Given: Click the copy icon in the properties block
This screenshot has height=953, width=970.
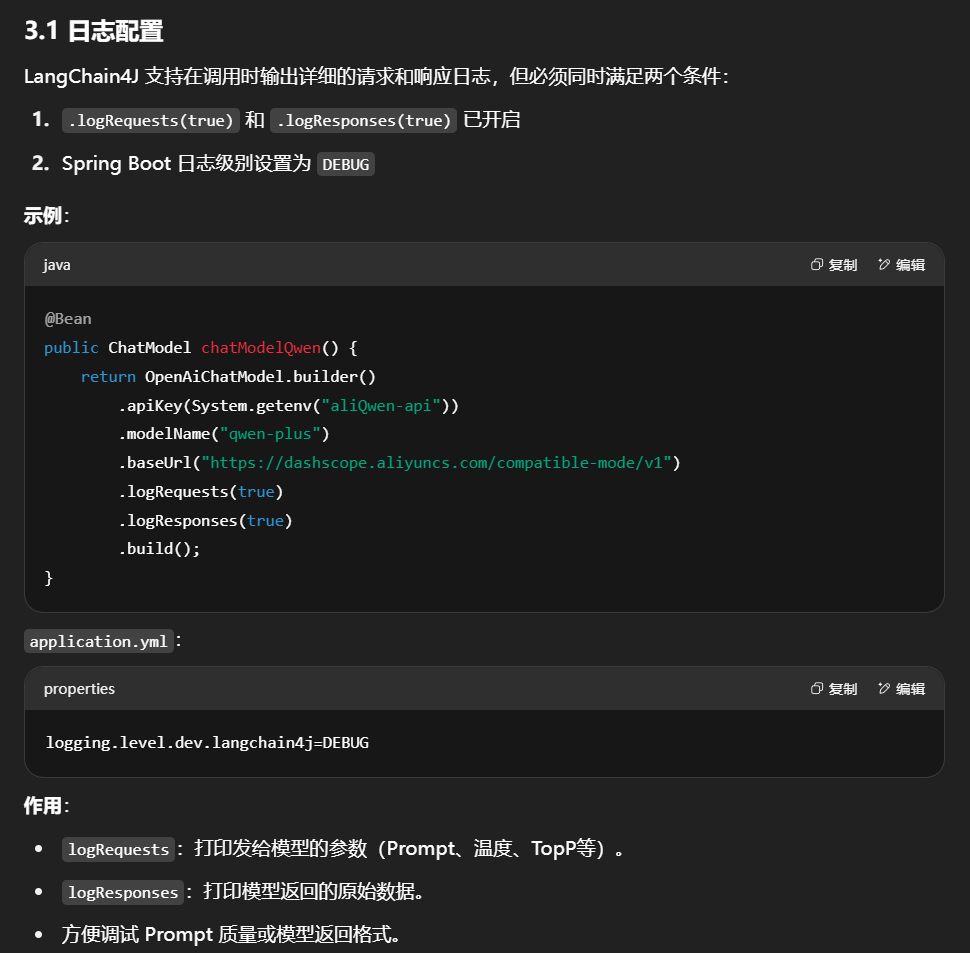Looking at the screenshot, I should (817, 689).
